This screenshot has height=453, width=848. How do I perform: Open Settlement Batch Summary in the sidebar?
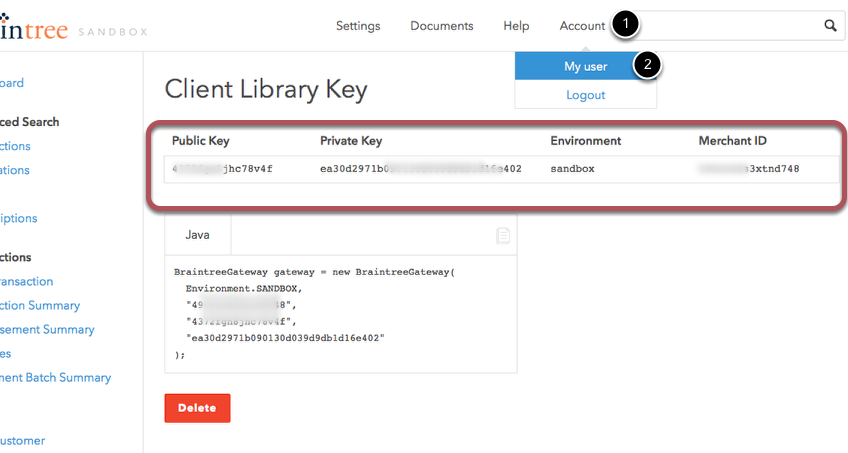coord(55,378)
